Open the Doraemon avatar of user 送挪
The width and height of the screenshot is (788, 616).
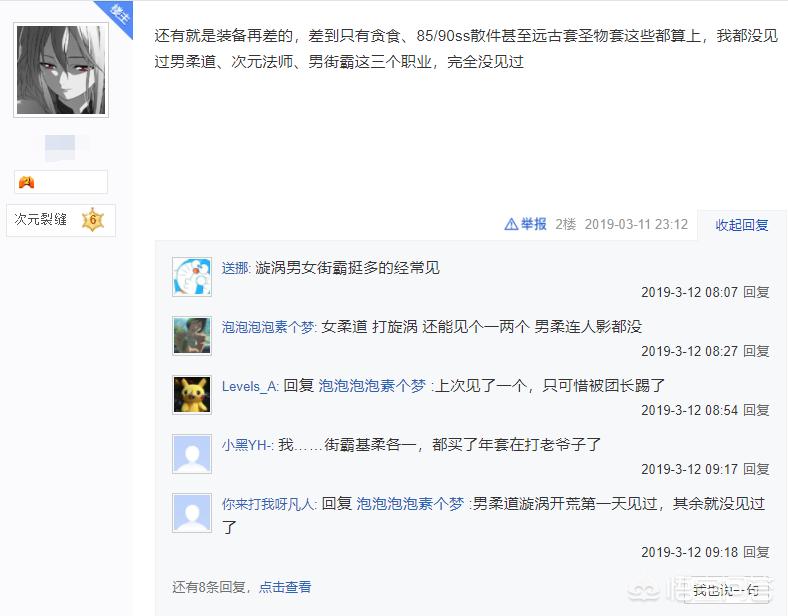coord(191,276)
